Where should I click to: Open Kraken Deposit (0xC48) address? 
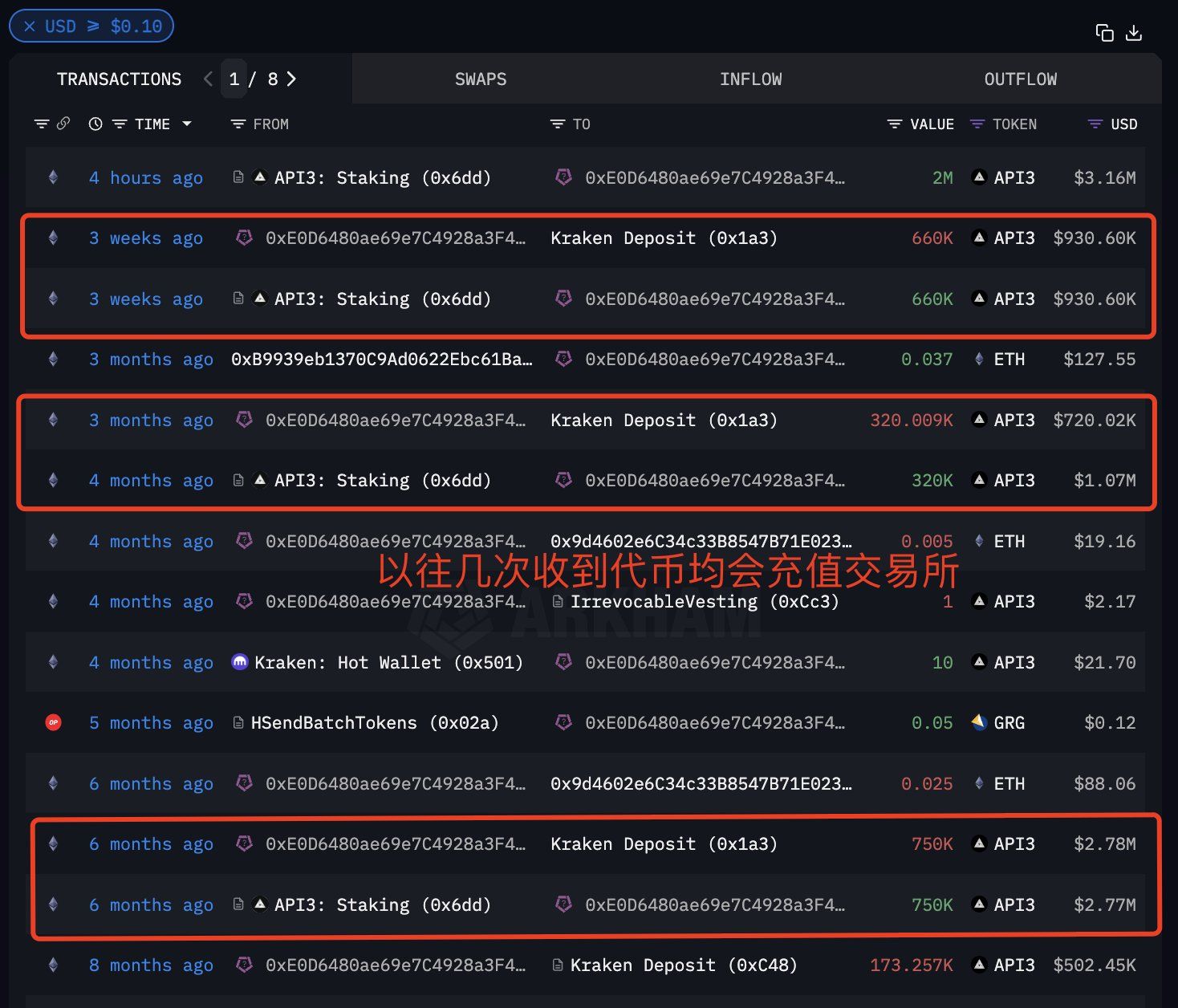click(683, 965)
